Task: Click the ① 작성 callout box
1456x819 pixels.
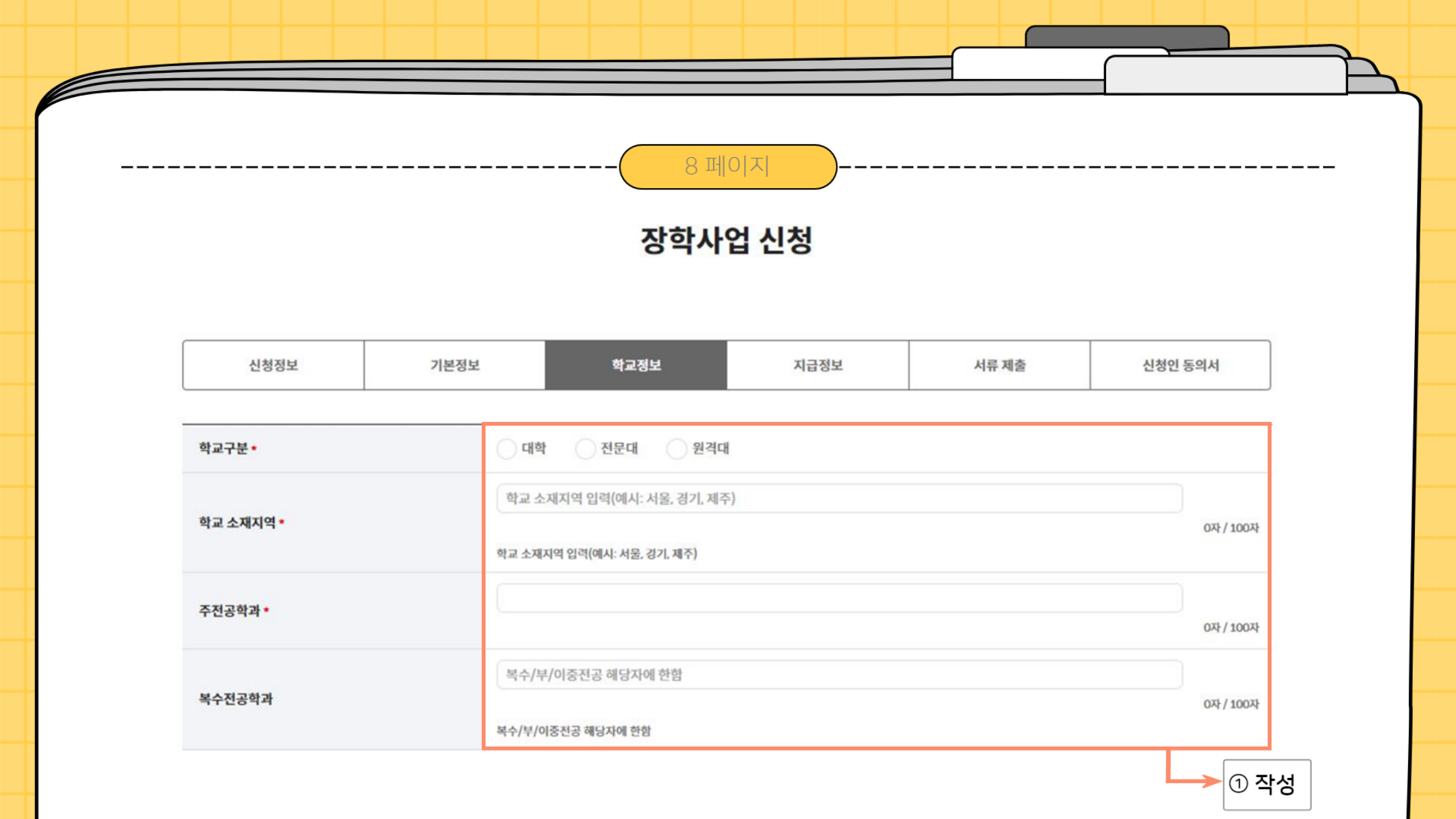Action: (1267, 785)
